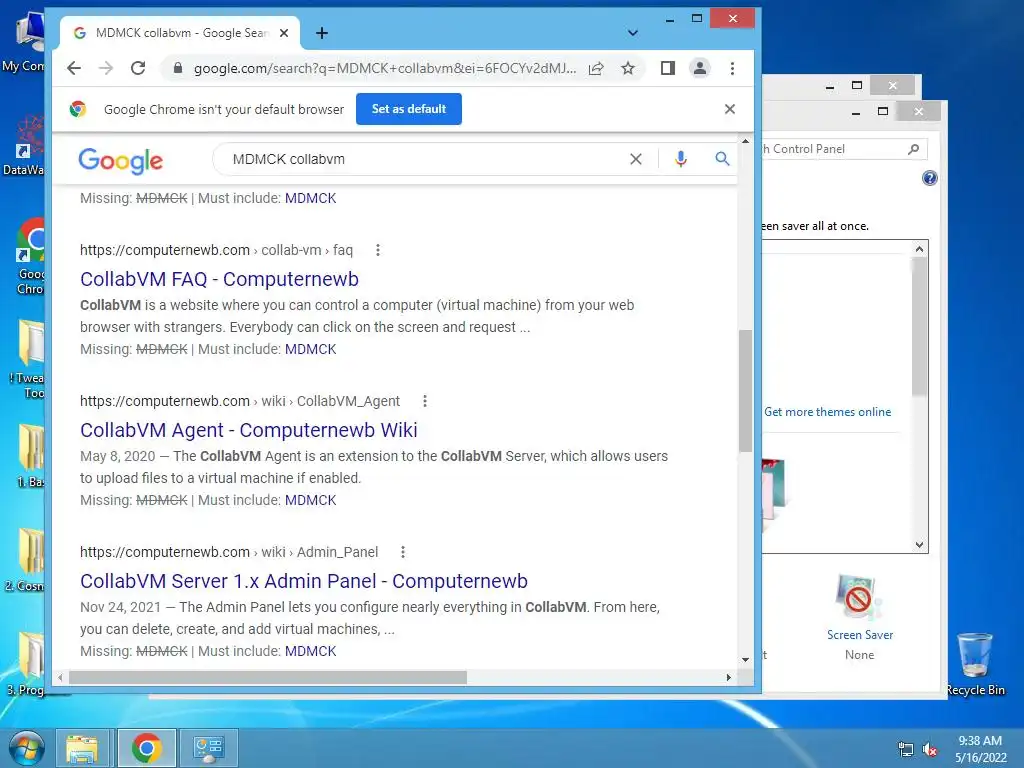
Task: Select the DataWa desktop shortcut
Action: tap(25, 145)
